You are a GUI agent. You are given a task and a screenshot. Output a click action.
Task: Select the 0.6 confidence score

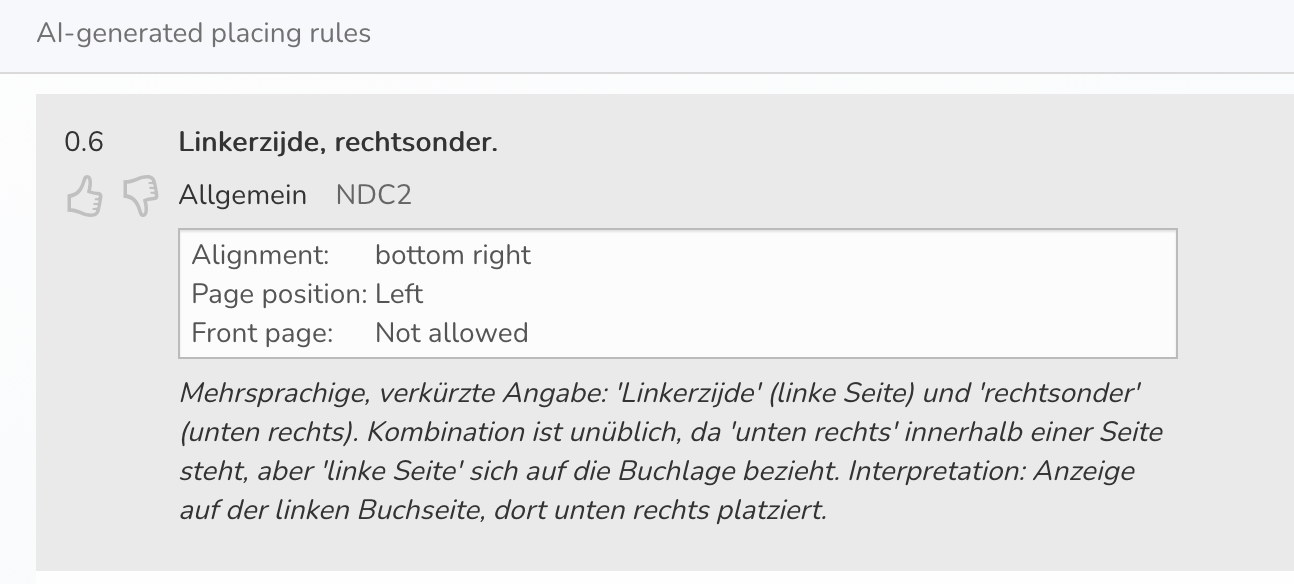tap(83, 143)
